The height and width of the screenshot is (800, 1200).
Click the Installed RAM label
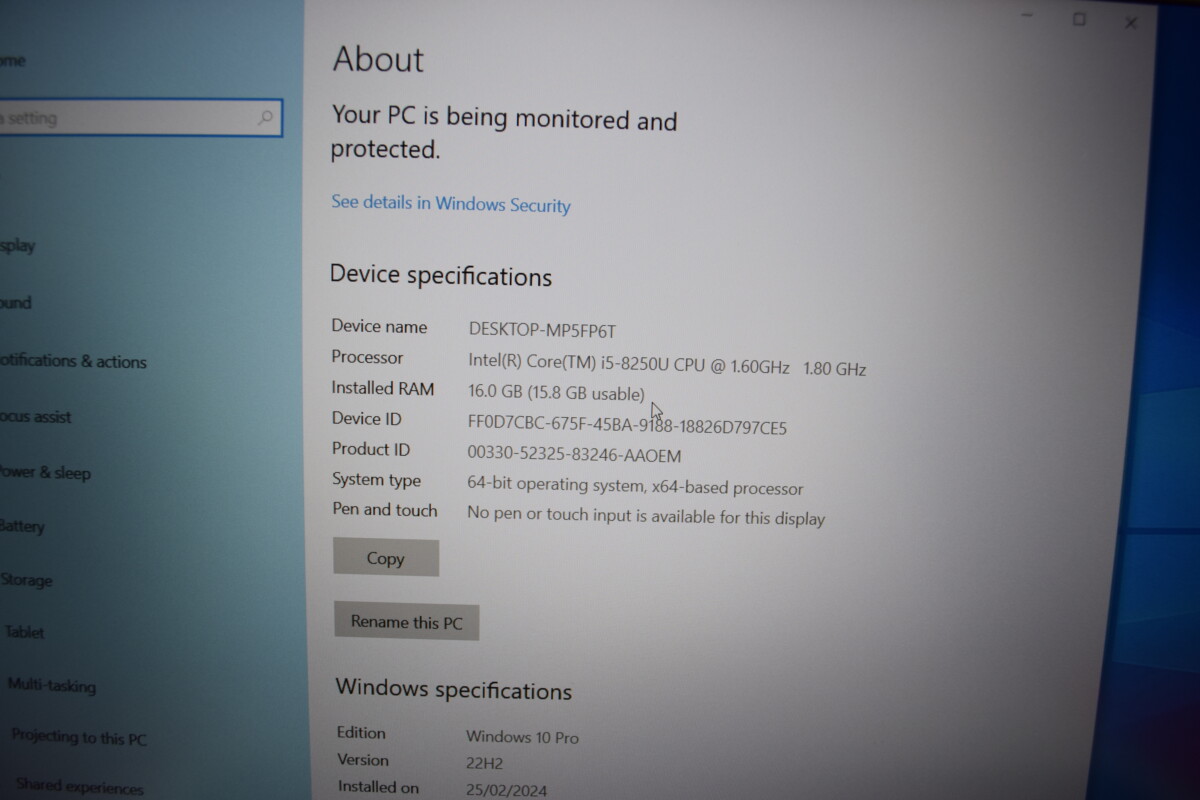tap(382, 388)
